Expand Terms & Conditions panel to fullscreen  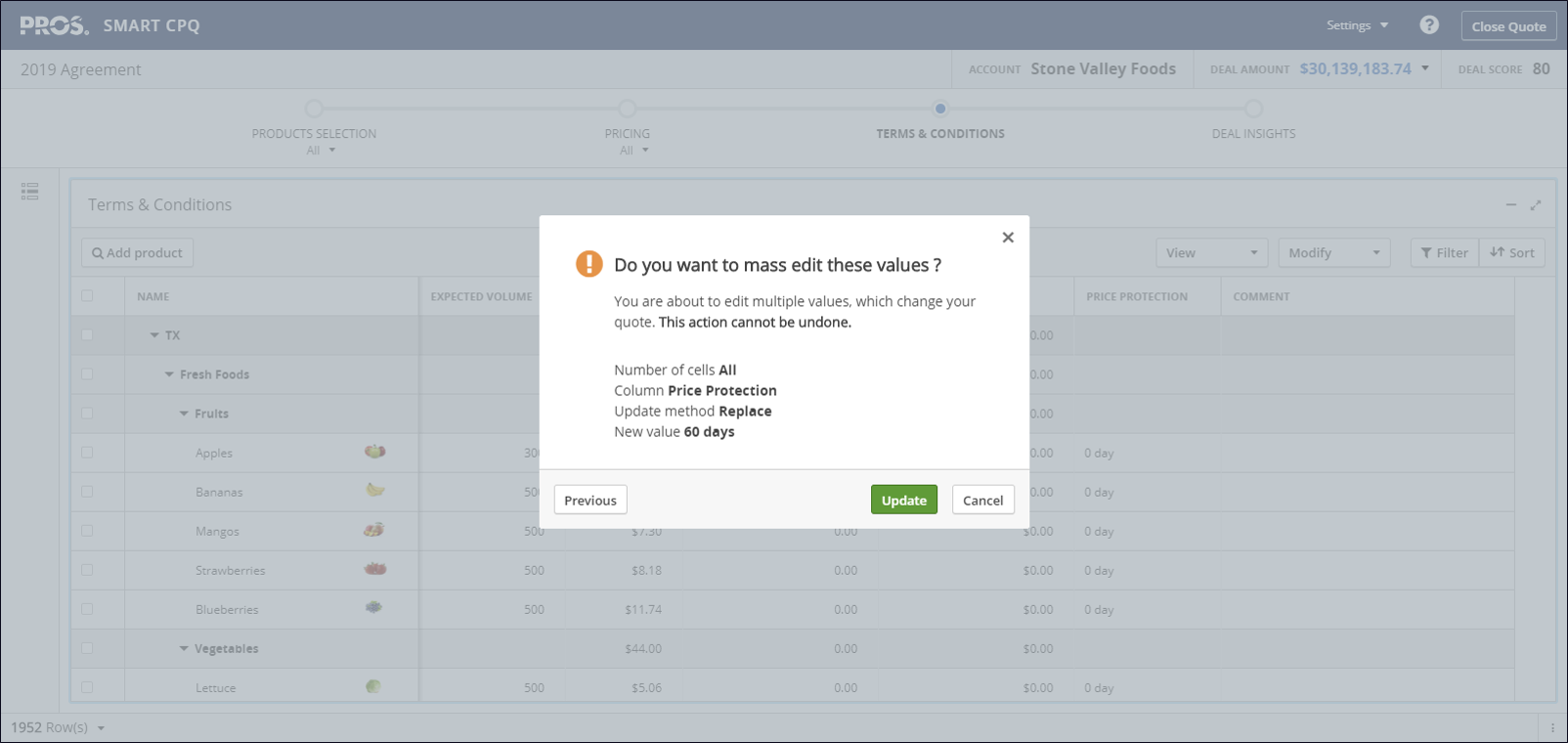(x=1536, y=205)
